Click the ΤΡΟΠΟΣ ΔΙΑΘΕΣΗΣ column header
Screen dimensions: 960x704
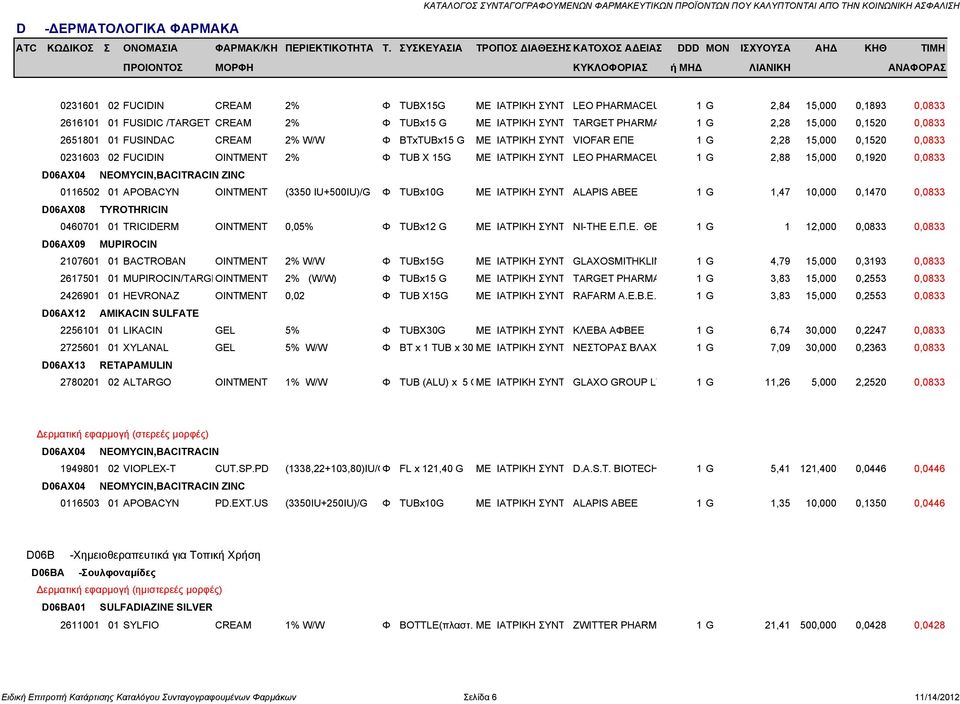tap(523, 48)
